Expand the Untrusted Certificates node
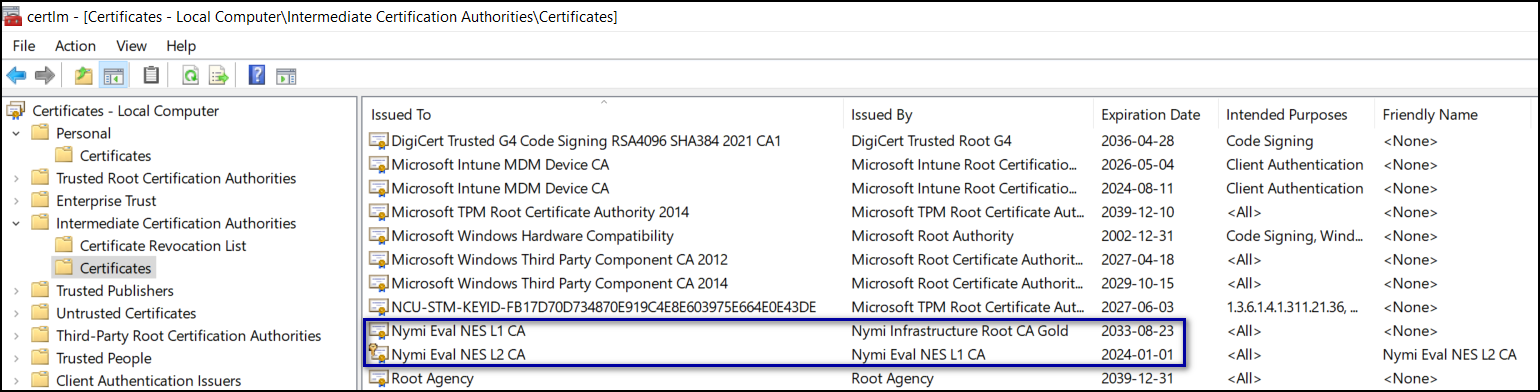 [x=16, y=313]
